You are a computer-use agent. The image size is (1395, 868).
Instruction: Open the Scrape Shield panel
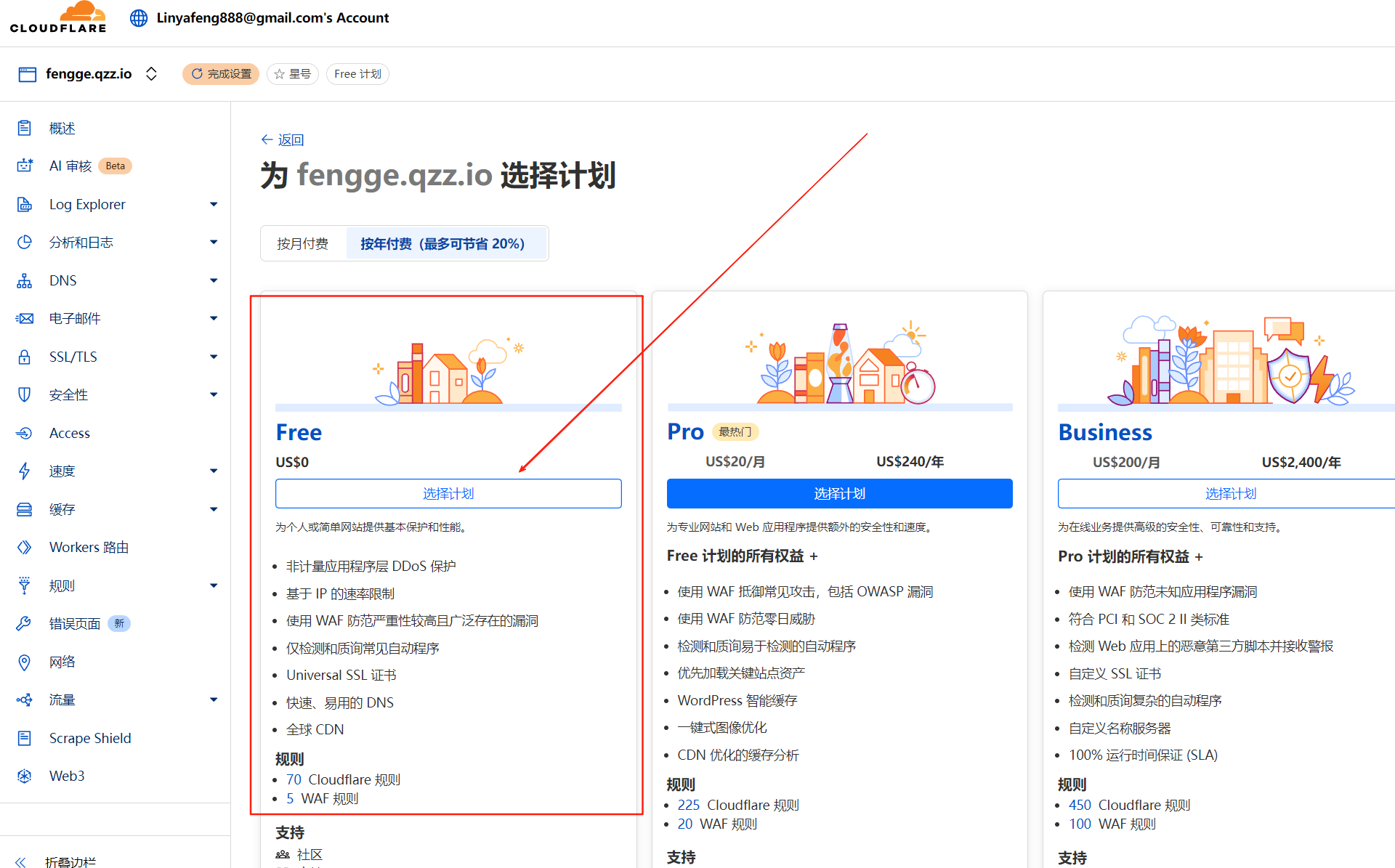[x=89, y=738]
